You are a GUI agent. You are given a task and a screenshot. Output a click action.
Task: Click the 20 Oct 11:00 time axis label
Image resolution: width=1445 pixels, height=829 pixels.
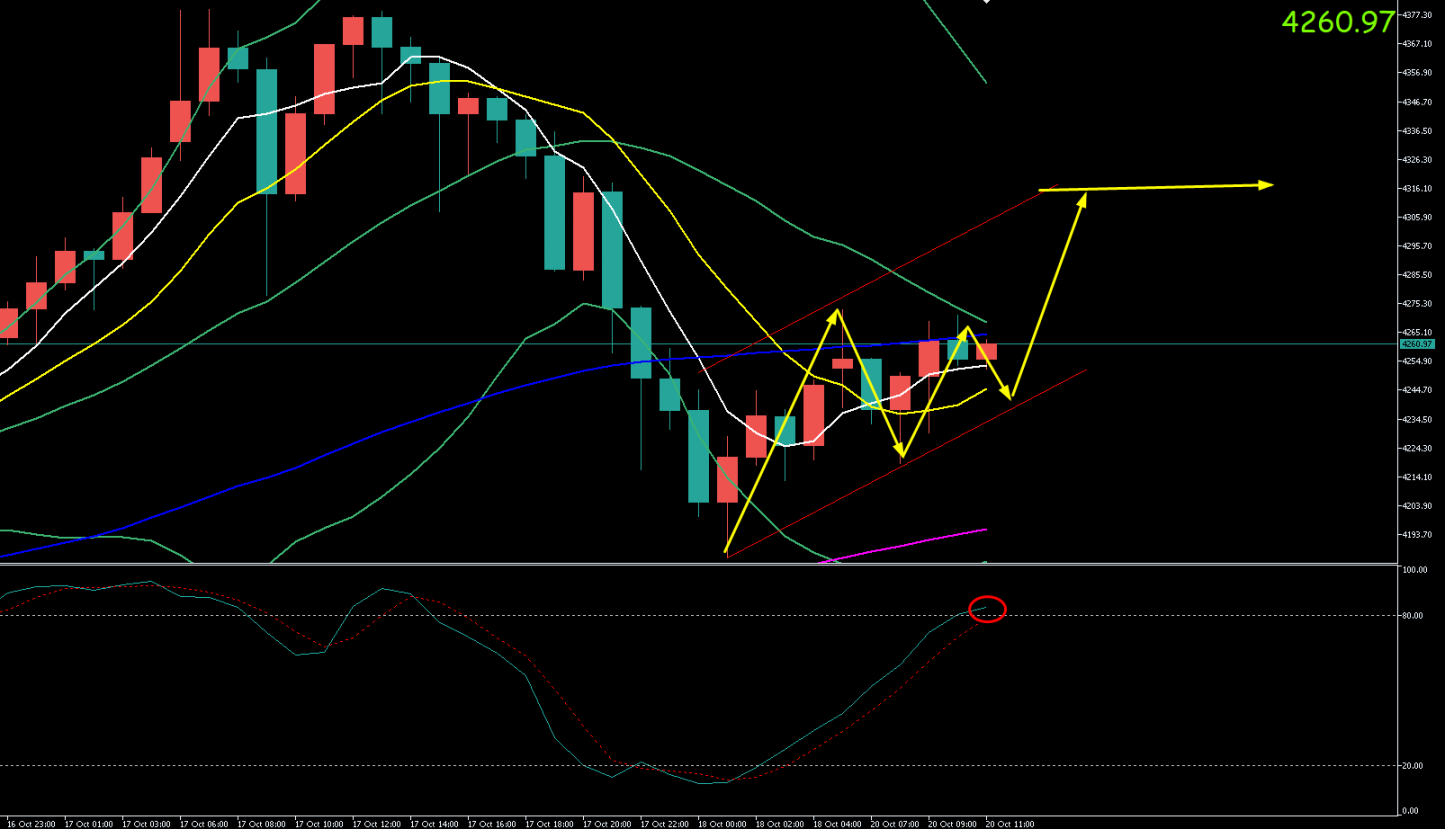(x=1010, y=824)
